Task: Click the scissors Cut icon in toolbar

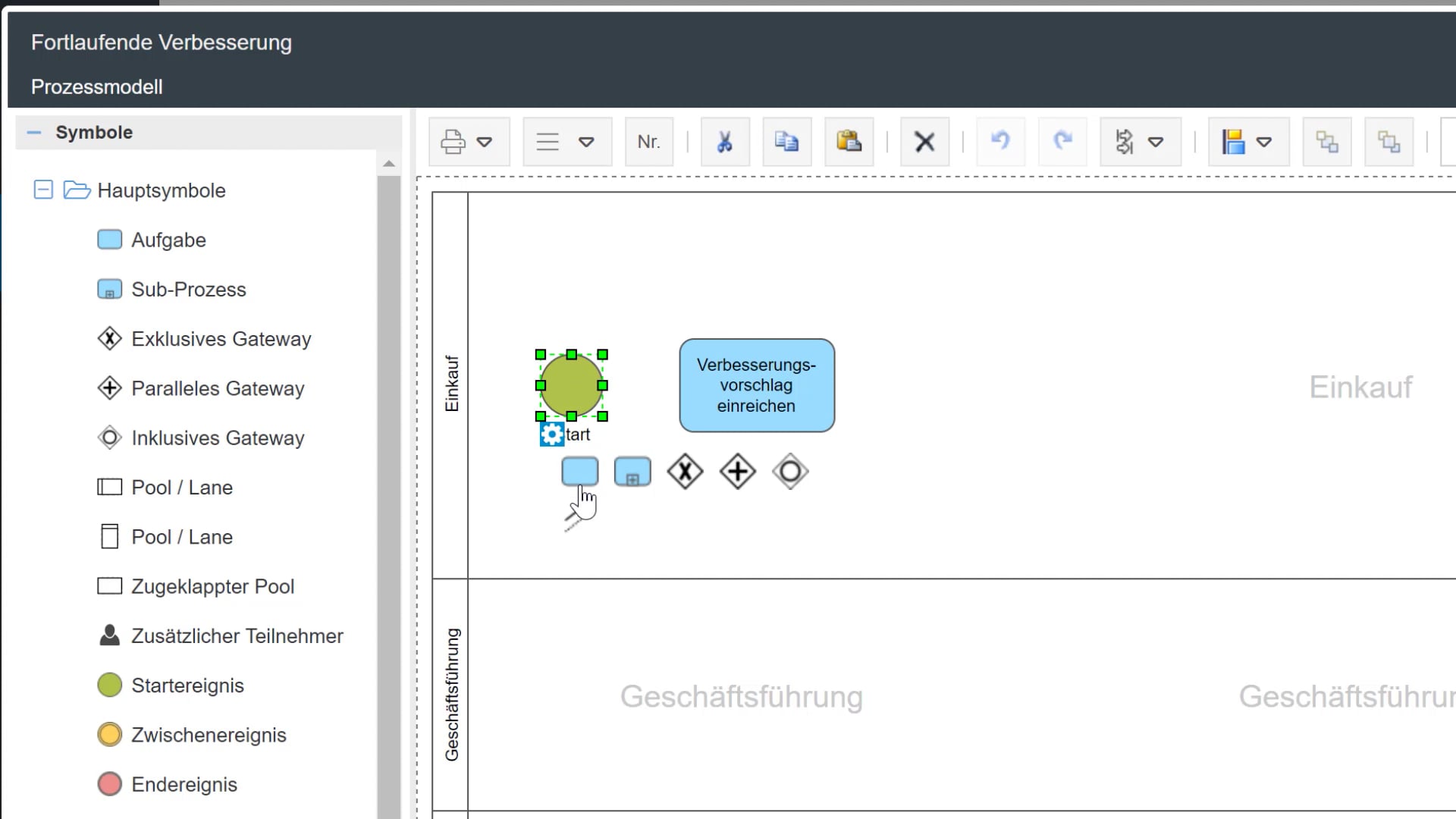Action: [724, 142]
